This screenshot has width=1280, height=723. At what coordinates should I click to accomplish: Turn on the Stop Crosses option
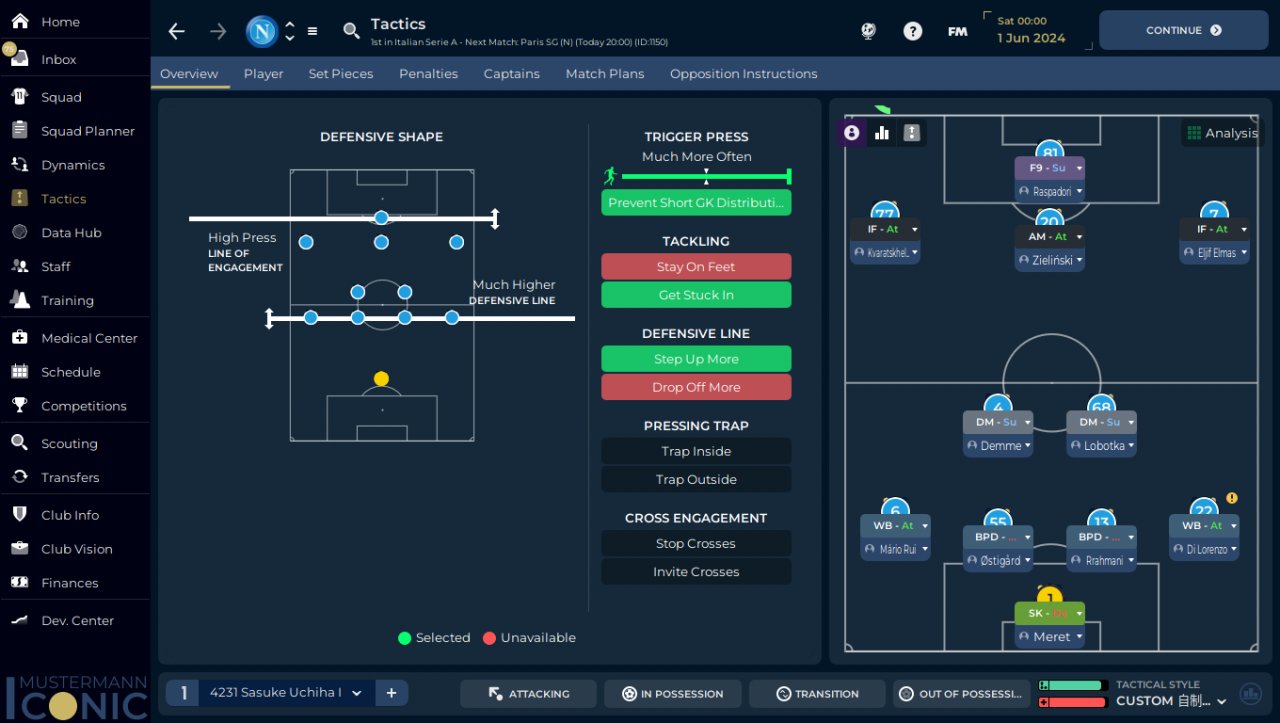[x=696, y=543]
